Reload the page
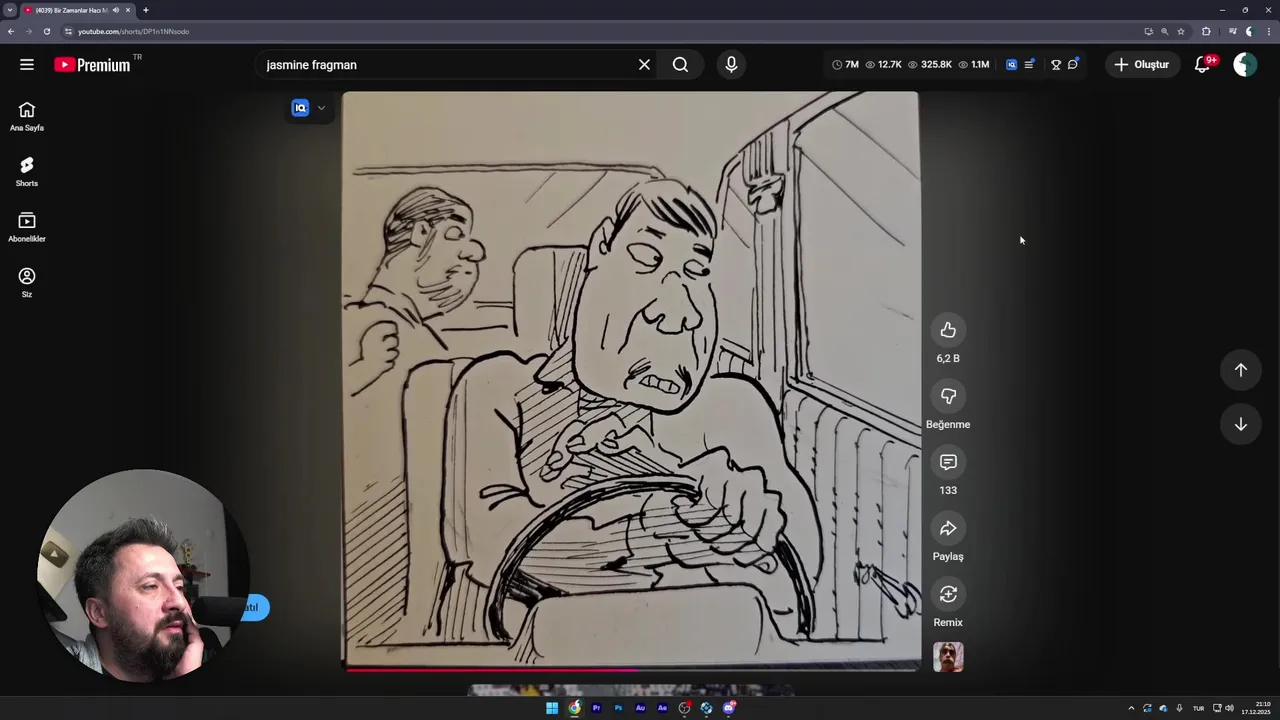This screenshot has width=1280, height=720. 46,31
